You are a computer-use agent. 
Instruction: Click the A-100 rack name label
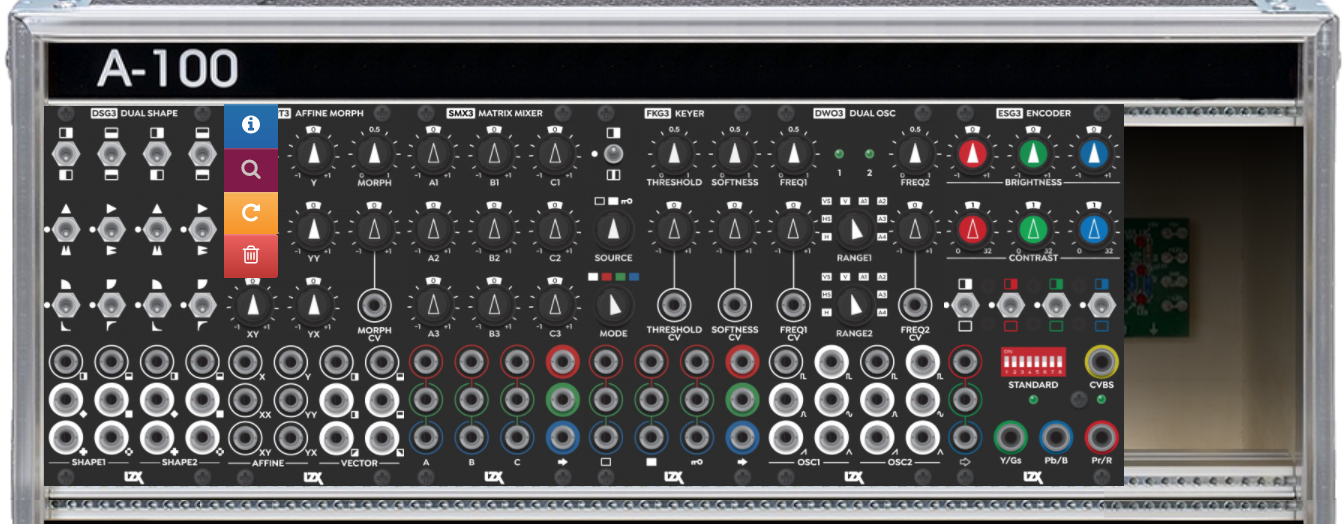[168, 69]
